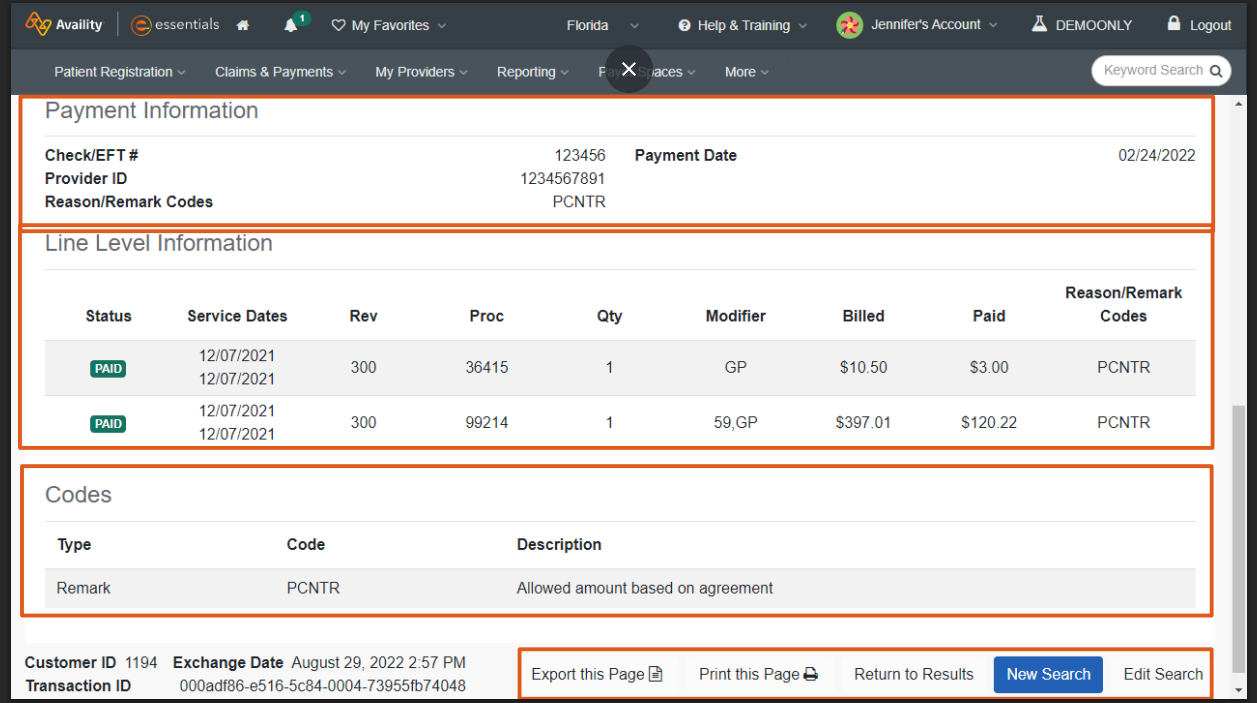This screenshot has height=703, width=1257.
Task: Click the Print this Page printer icon
Action: tap(811, 674)
